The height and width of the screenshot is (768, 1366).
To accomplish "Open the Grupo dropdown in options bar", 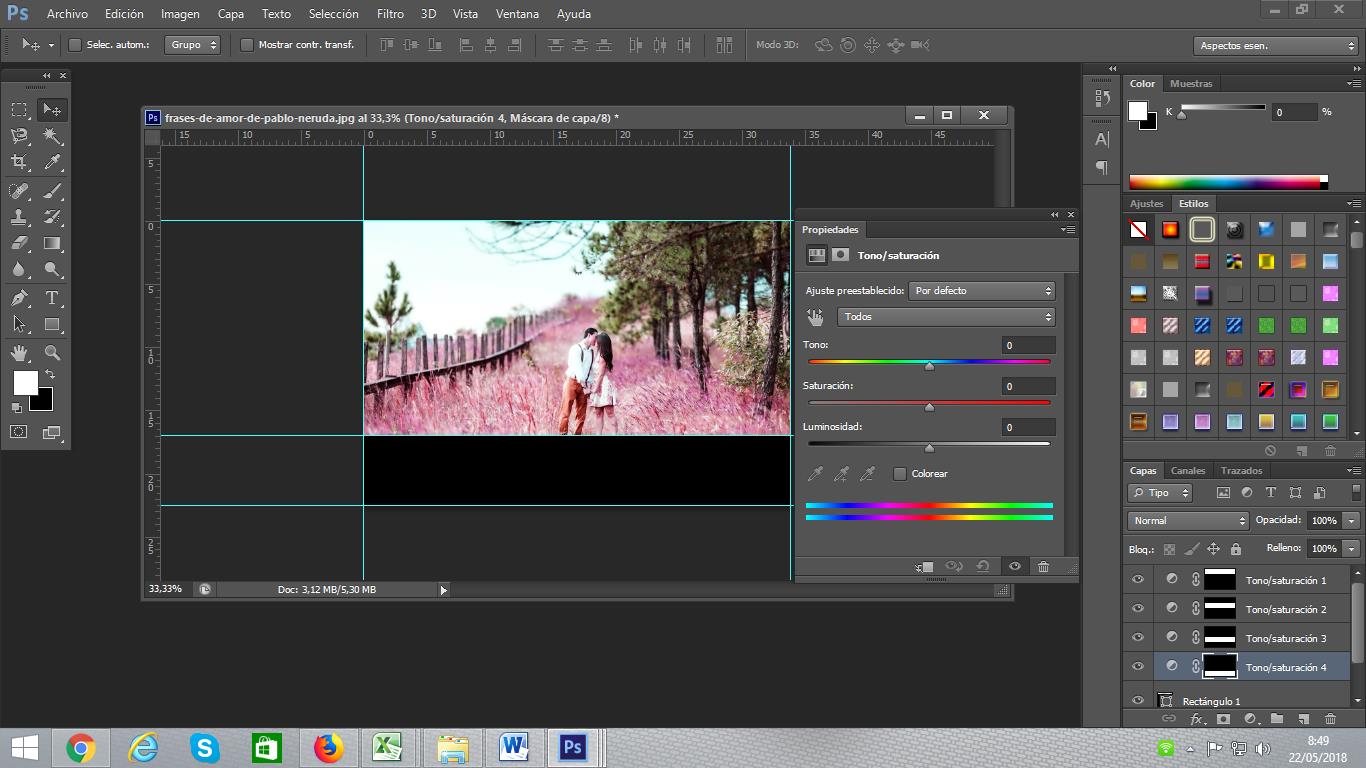I will point(193,45).
